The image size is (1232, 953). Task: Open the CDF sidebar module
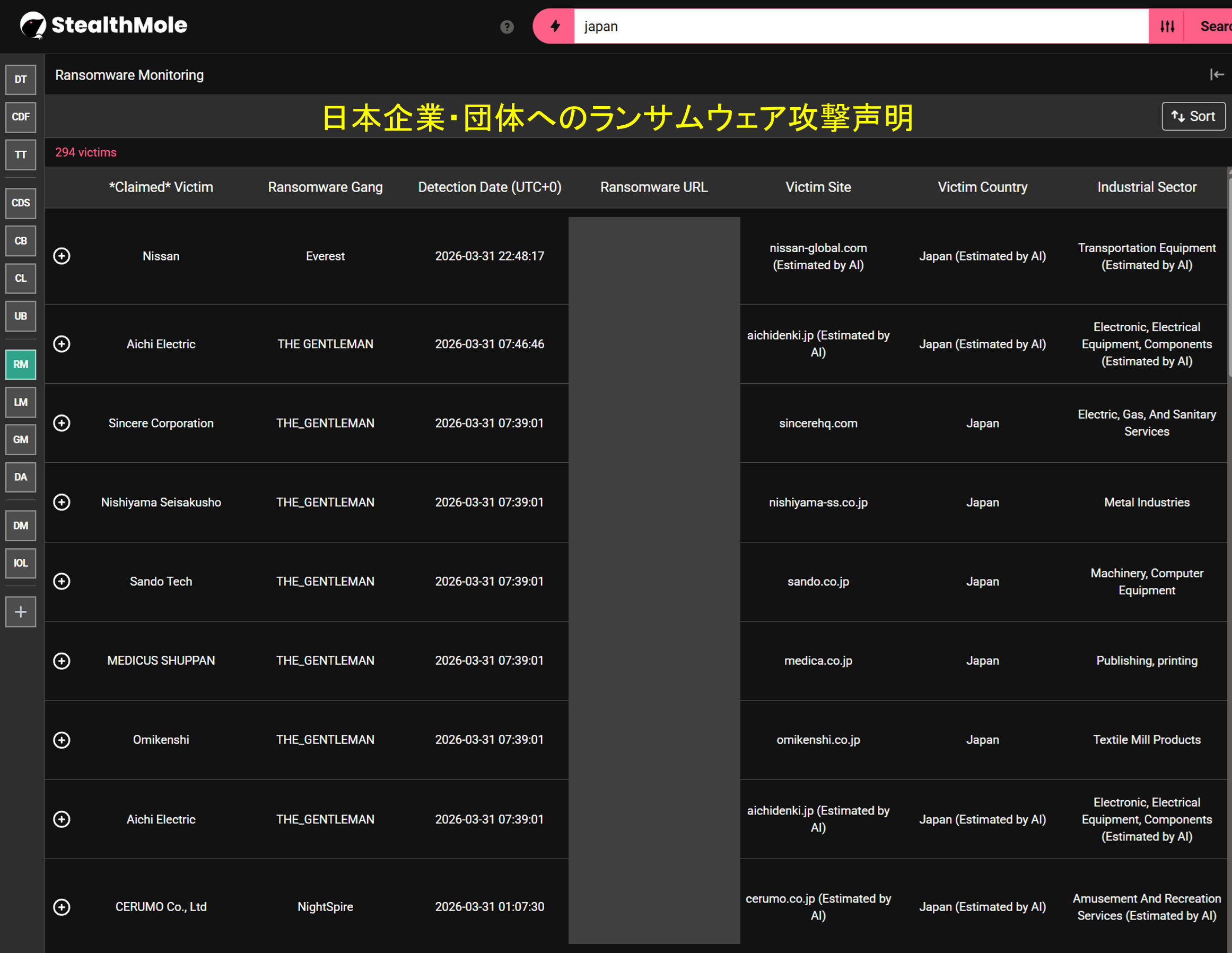coord(21,117)
